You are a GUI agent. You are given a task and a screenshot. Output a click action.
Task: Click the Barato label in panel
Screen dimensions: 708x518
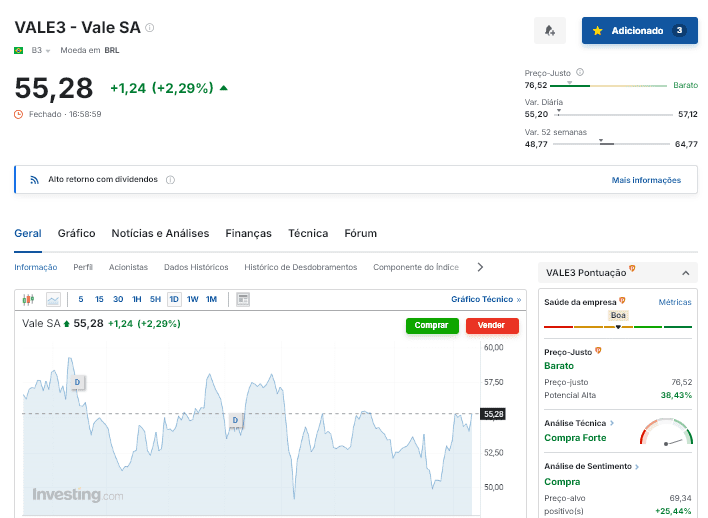[559, 366]
